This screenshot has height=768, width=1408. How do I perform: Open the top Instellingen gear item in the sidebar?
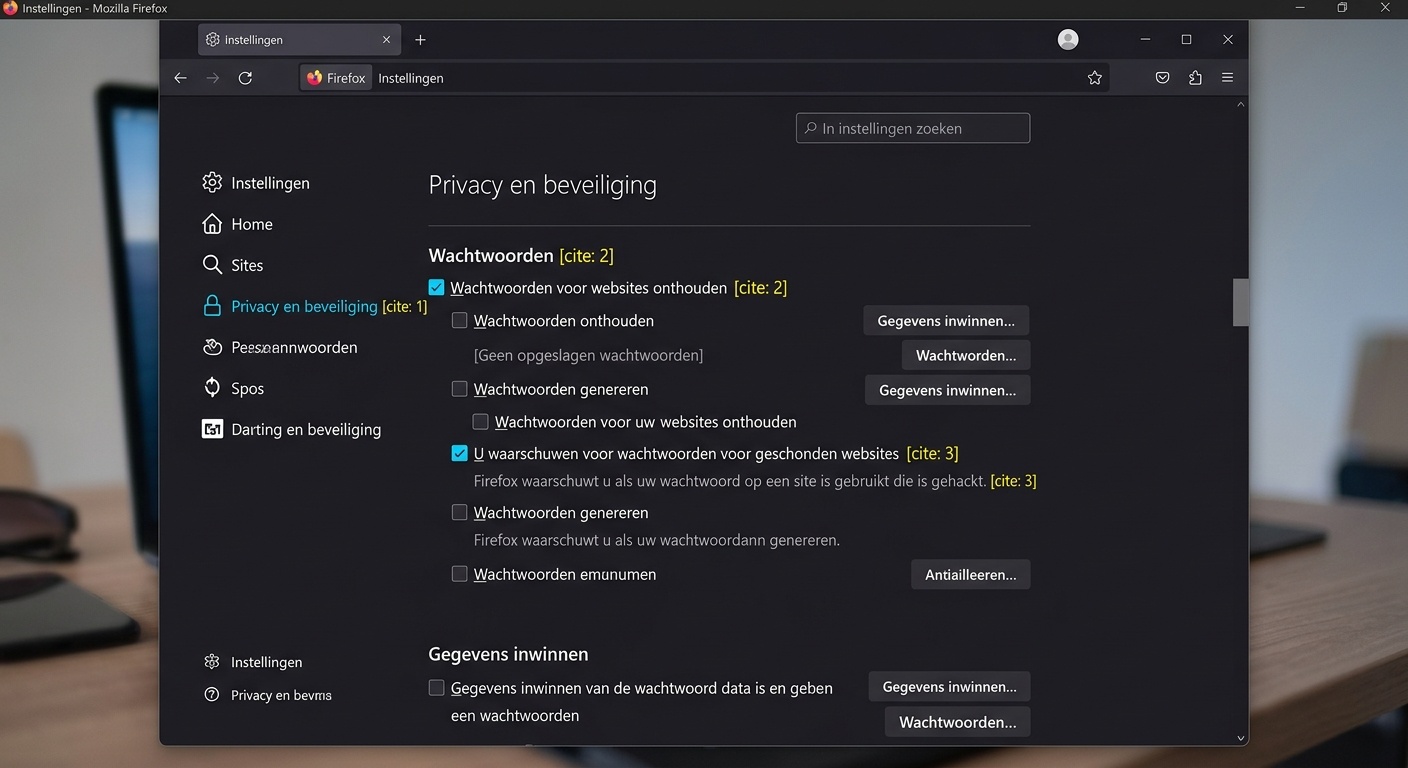[x=256, y=183]
